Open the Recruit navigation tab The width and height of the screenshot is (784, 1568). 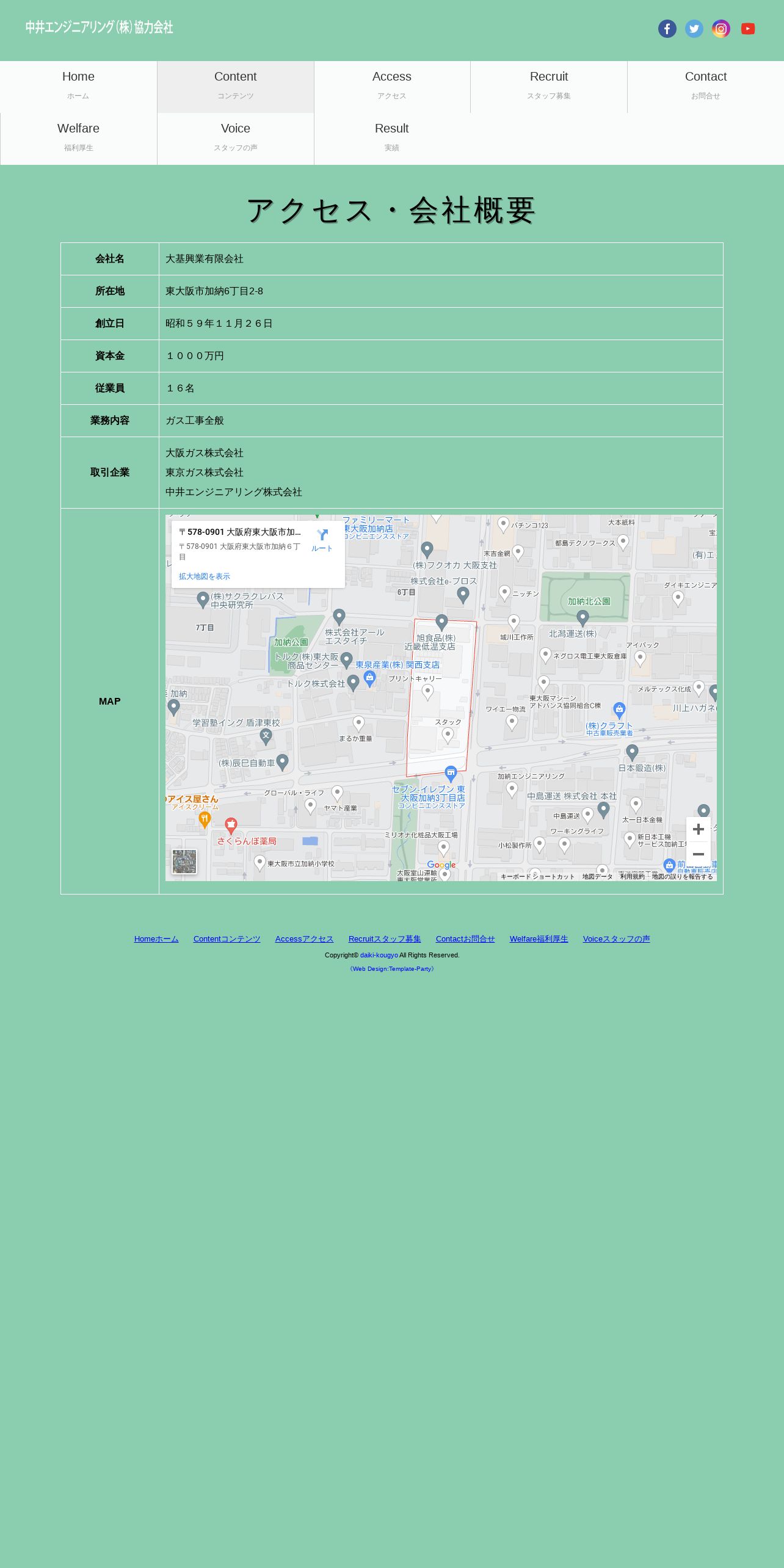[549, 87]
